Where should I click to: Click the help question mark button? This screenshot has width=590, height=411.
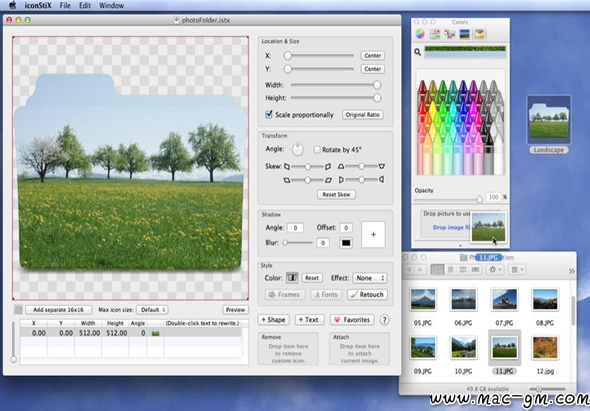[384, 320]
